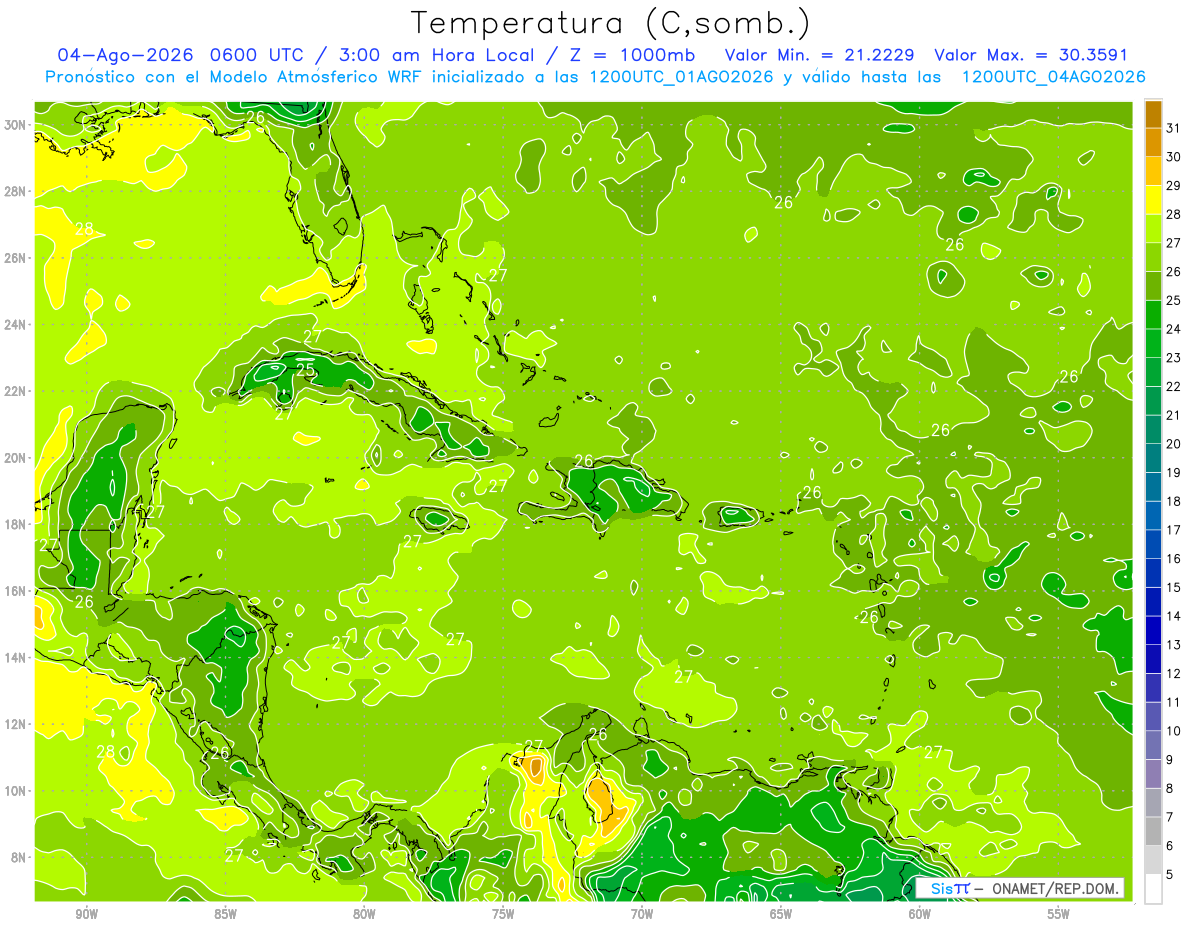The image size is (1200, 927).
Task: Click the purple legend swatch between 8 and 9
Action: (1153, 774)
